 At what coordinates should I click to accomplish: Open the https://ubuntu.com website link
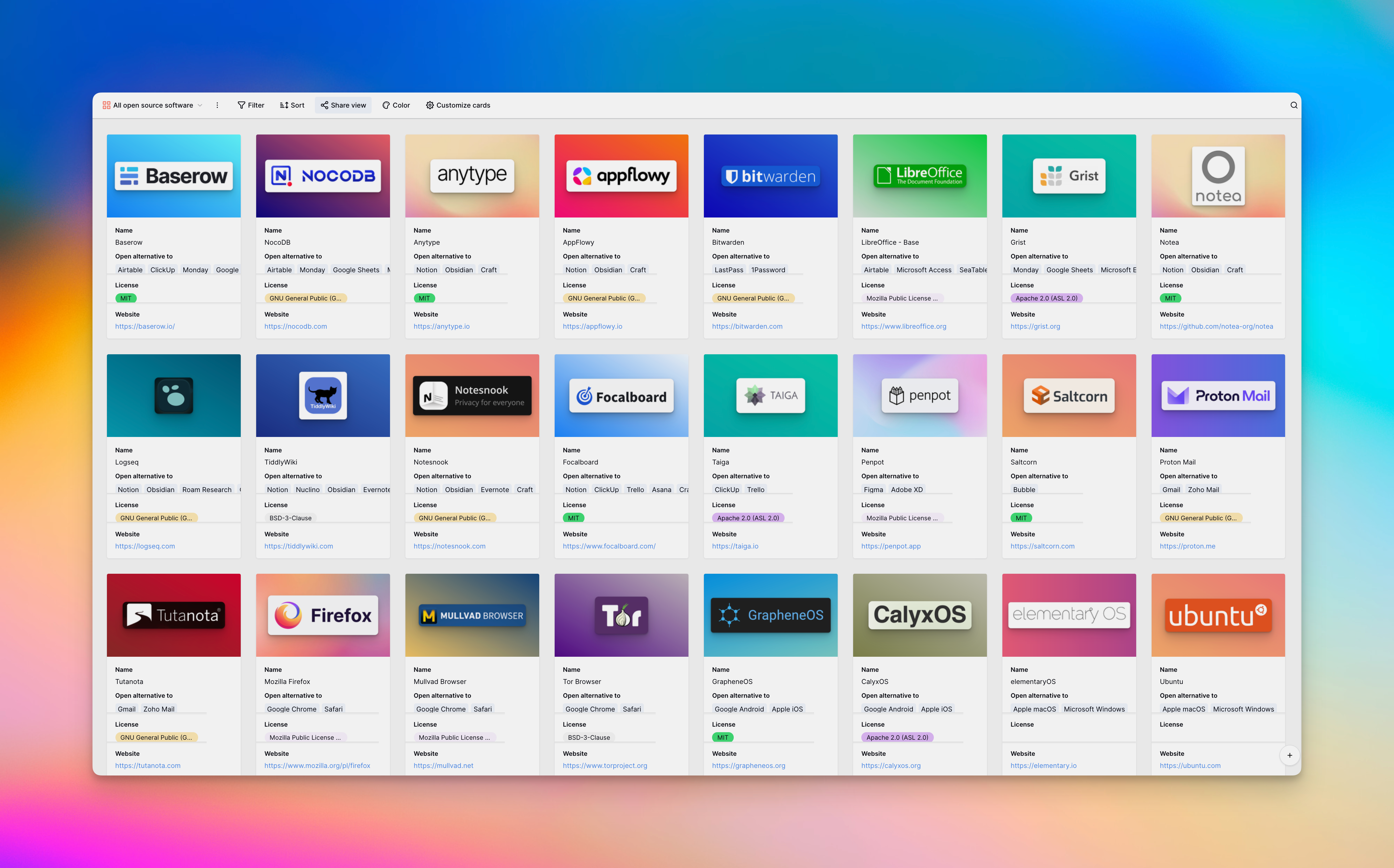tap(1190, 765)
